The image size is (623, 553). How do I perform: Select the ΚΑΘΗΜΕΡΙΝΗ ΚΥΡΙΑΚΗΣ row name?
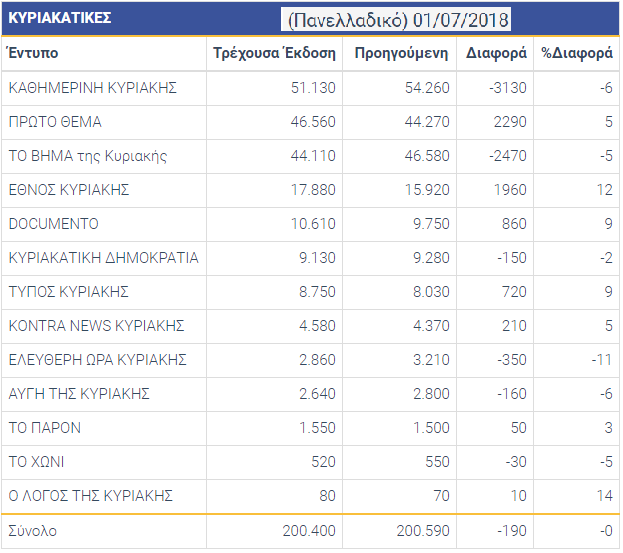(93, 88)
